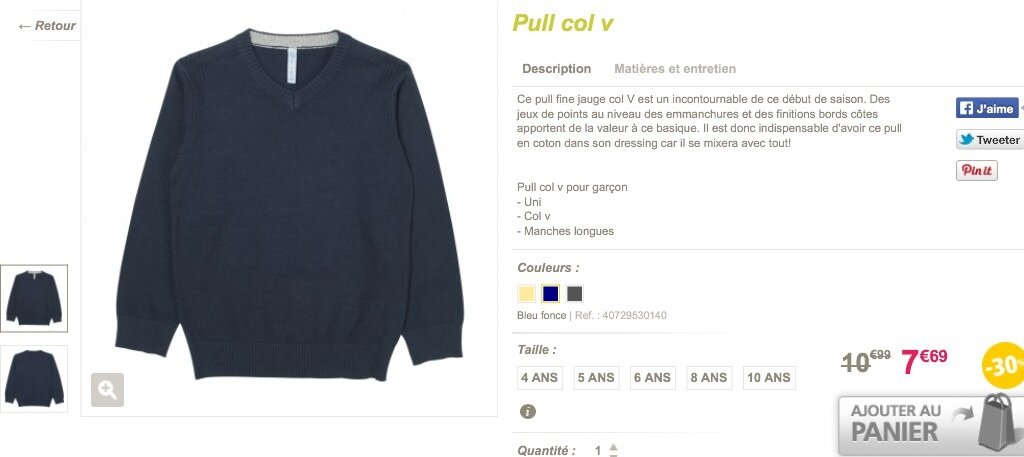Go back using the Retour link
The width and height of the screenshot is (1024, 457).
[x=47, y=26]
